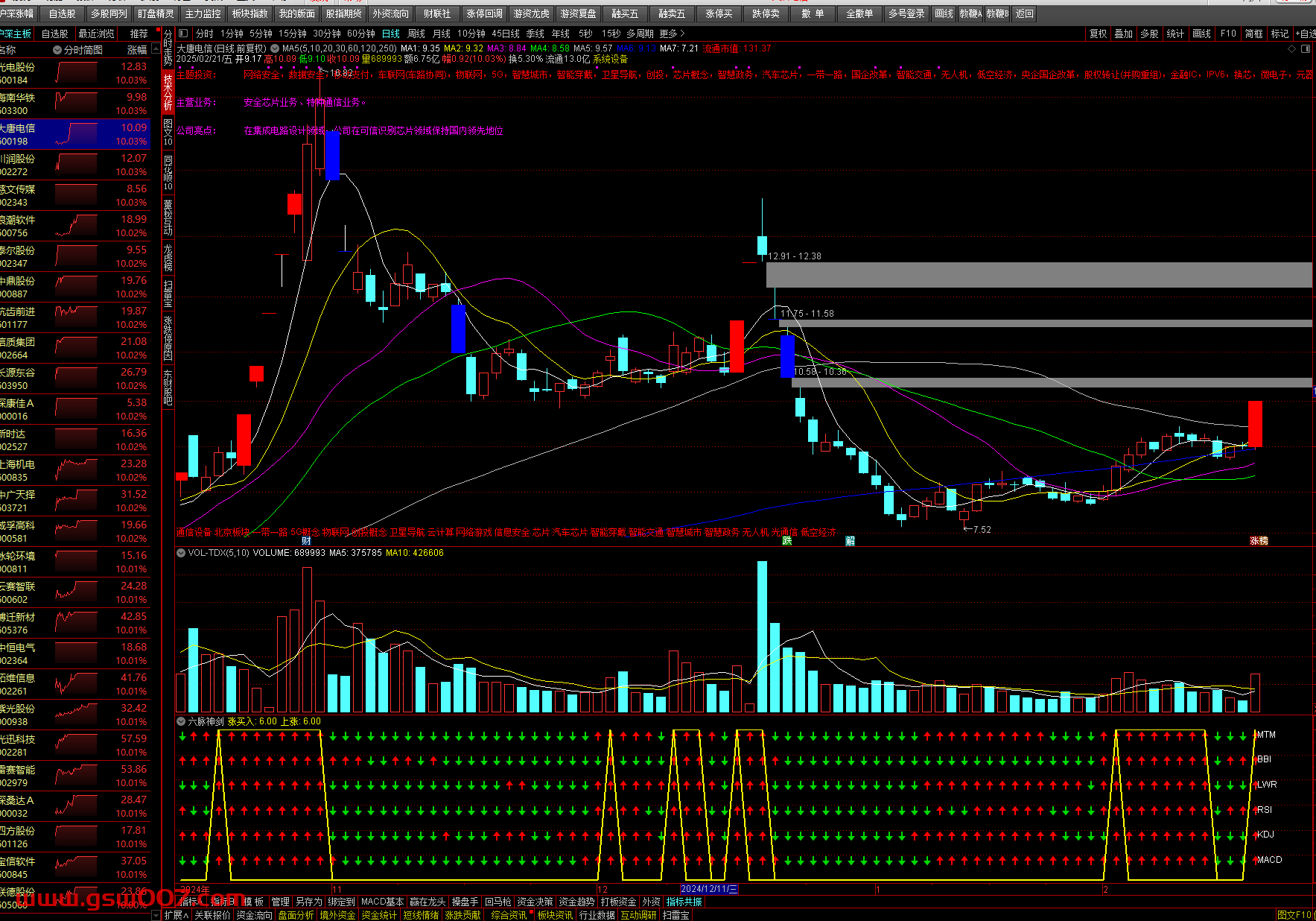Select the MACD基本 indicator template
This screenshot has height=921, width=1316.
coord(382,902)
